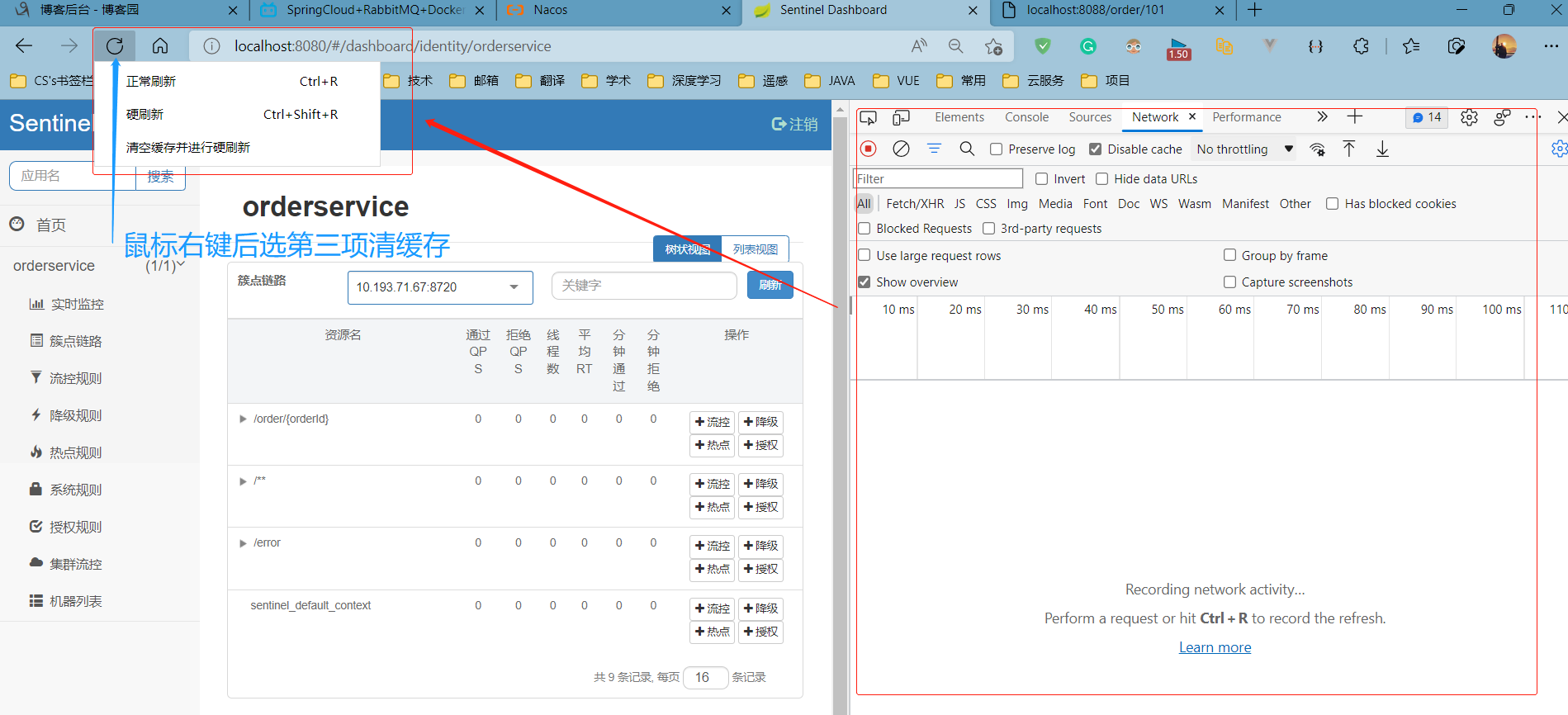This screenshot has width=1568, height=715.
Task: Show more DevTools tabs chevron
Action: [x=1322, y=117]
